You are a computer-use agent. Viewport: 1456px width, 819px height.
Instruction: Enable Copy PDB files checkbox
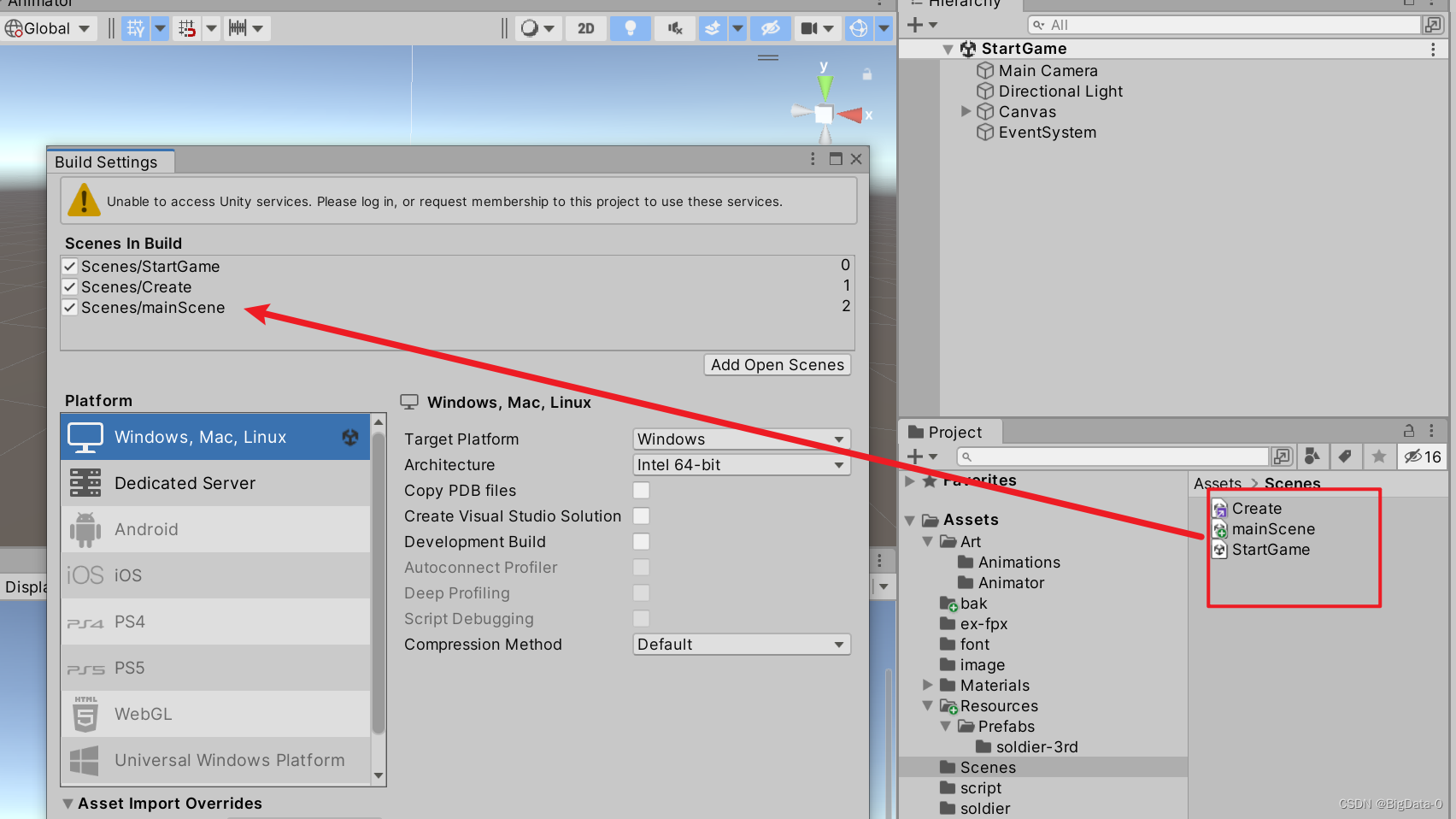point(642,491)
